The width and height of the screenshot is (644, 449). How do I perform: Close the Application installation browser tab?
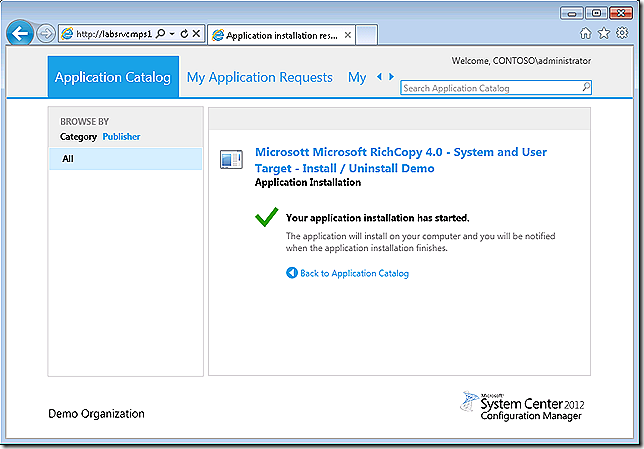(347, 35)
